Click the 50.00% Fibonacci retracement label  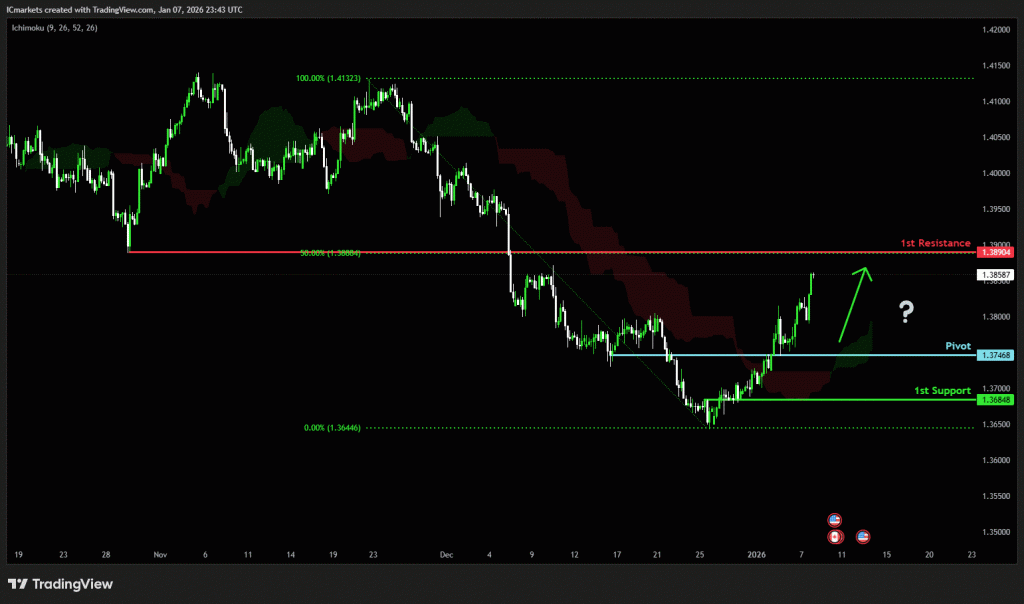click(329, 253)
